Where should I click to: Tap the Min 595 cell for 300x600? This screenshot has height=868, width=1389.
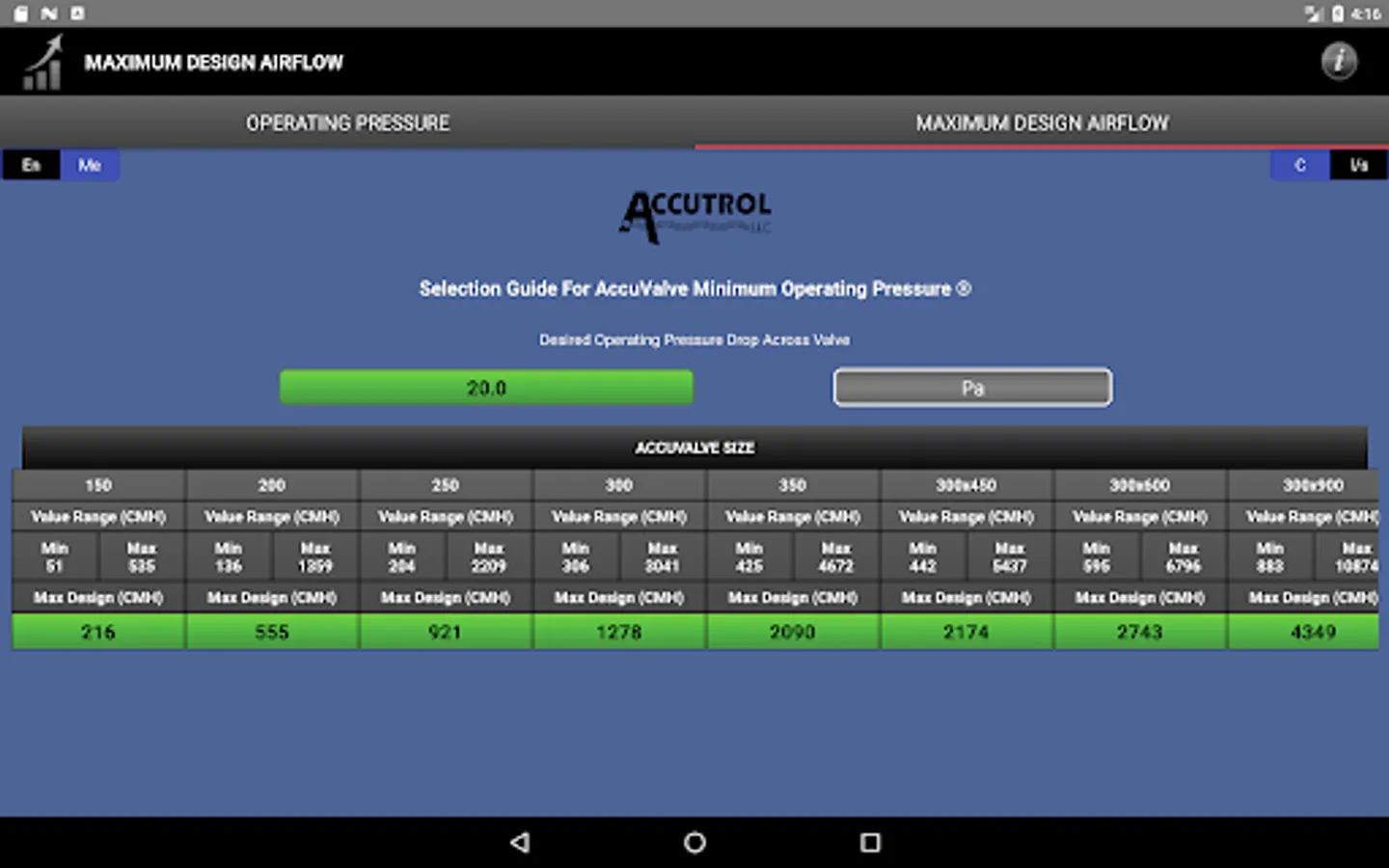click(1097, 556)
